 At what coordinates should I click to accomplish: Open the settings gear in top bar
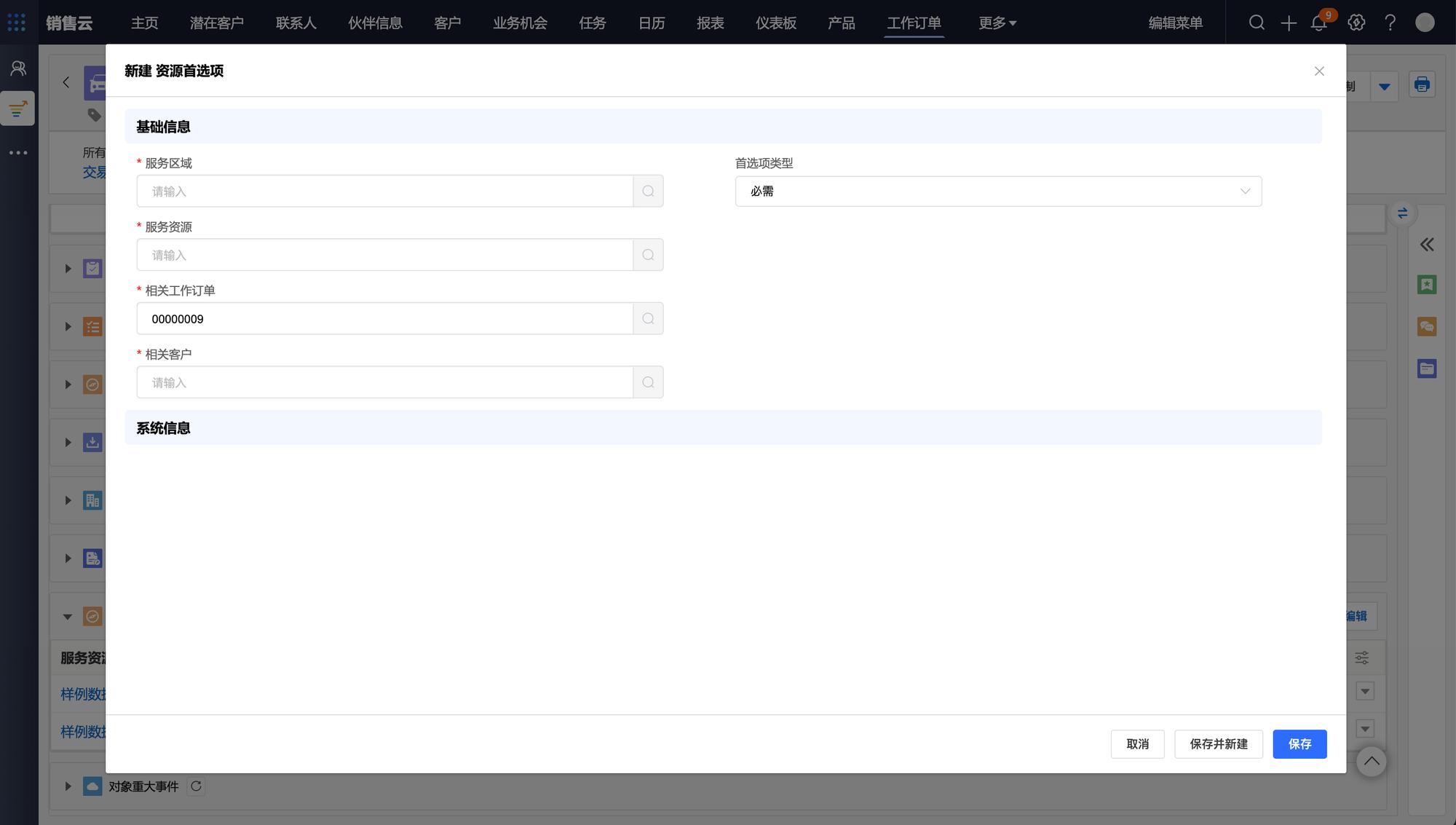tap(1356, 23)
